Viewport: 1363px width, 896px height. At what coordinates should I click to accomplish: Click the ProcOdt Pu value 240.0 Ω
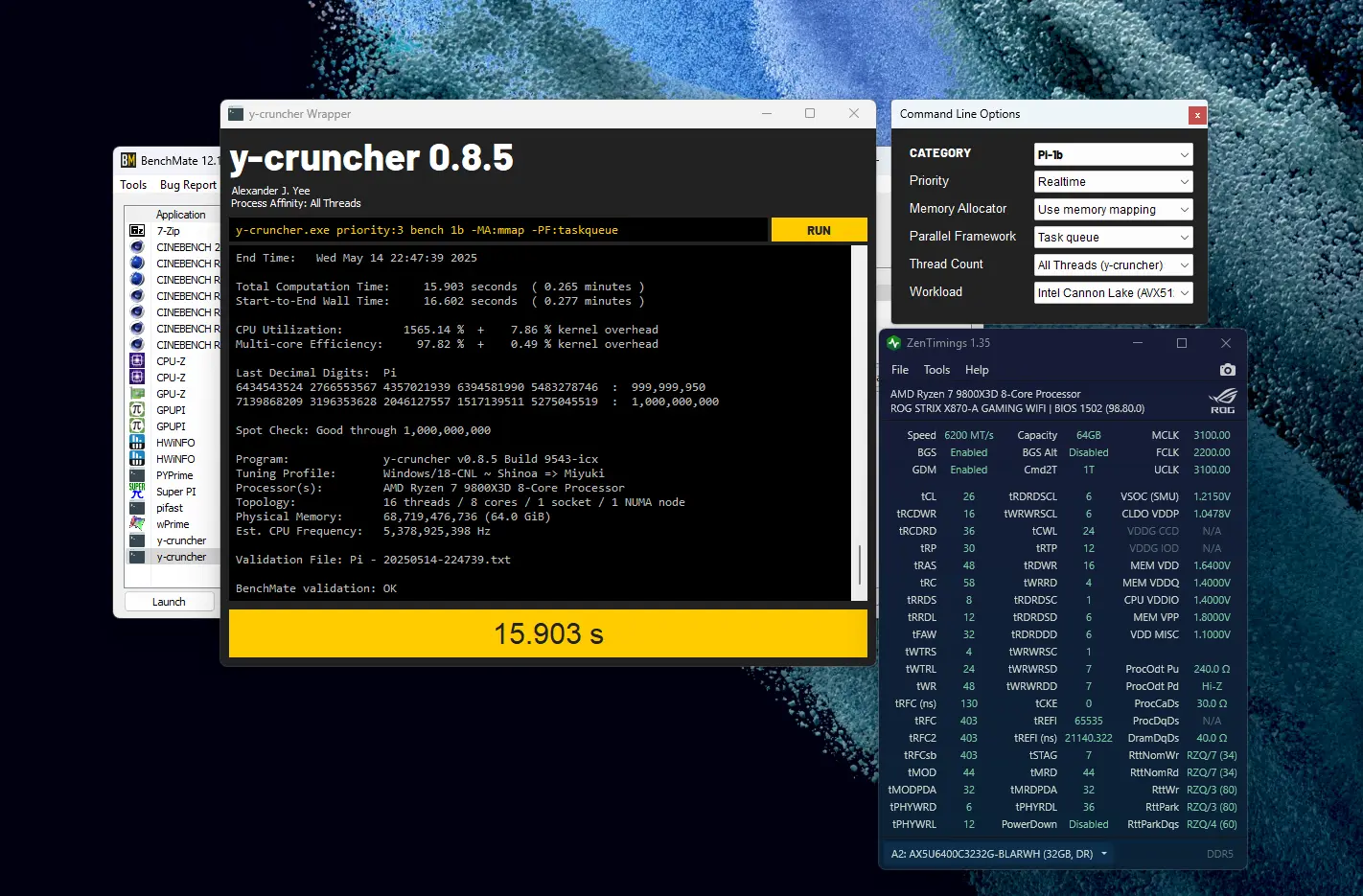(x=1212, y=669)
